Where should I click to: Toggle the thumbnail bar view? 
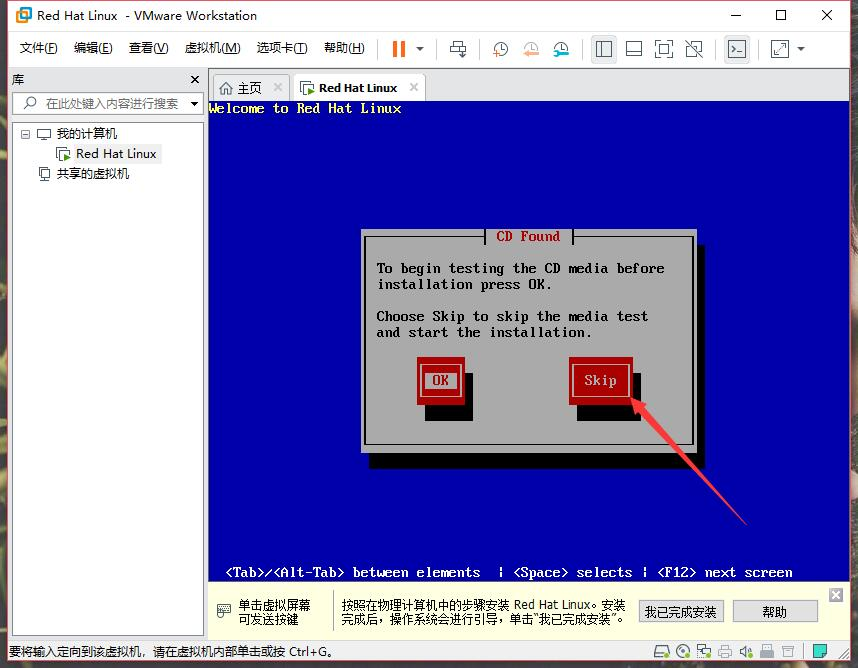click(634, 49)
